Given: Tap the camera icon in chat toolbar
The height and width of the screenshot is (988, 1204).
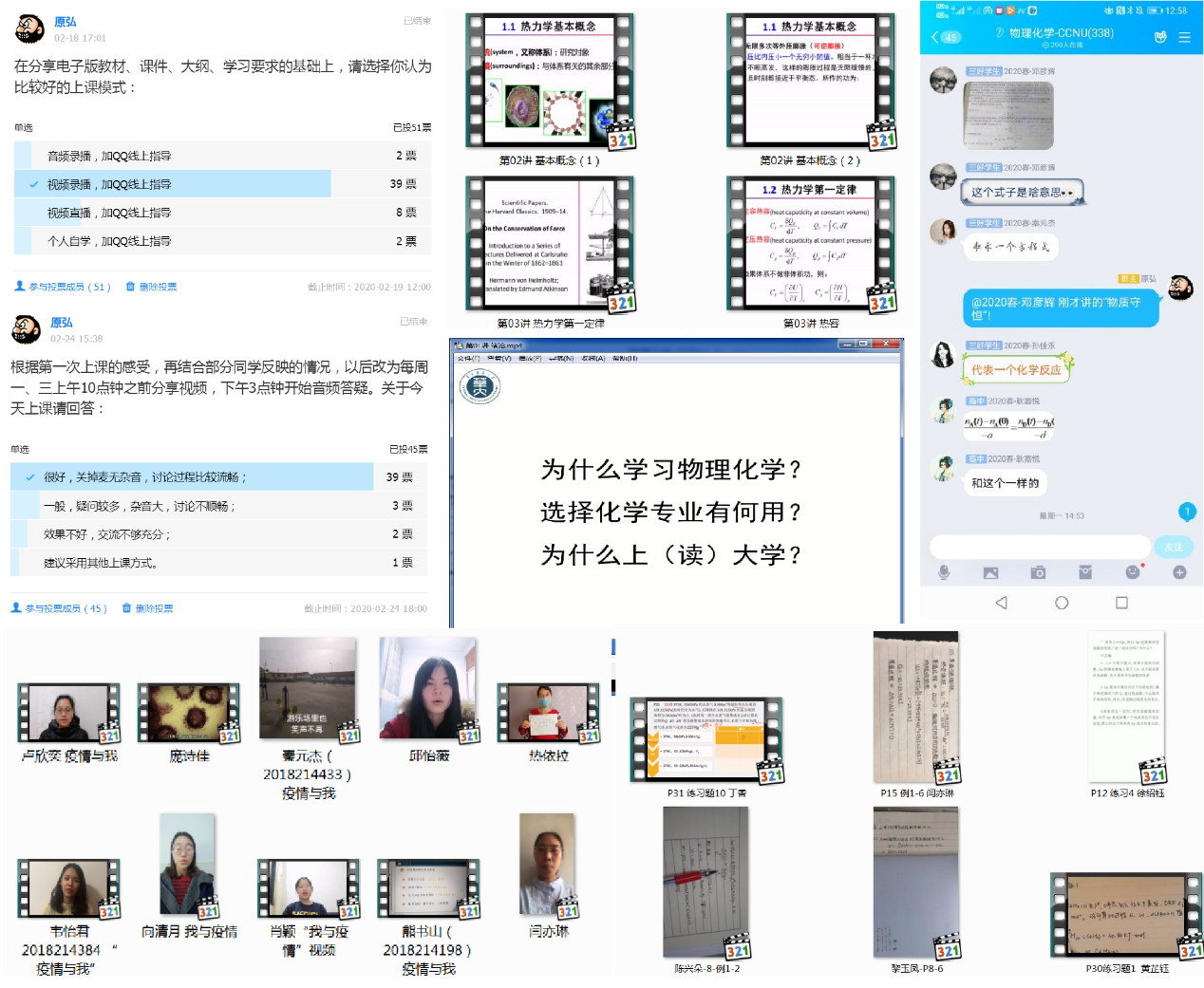Looking at the screenshot, I should 1038,572.
